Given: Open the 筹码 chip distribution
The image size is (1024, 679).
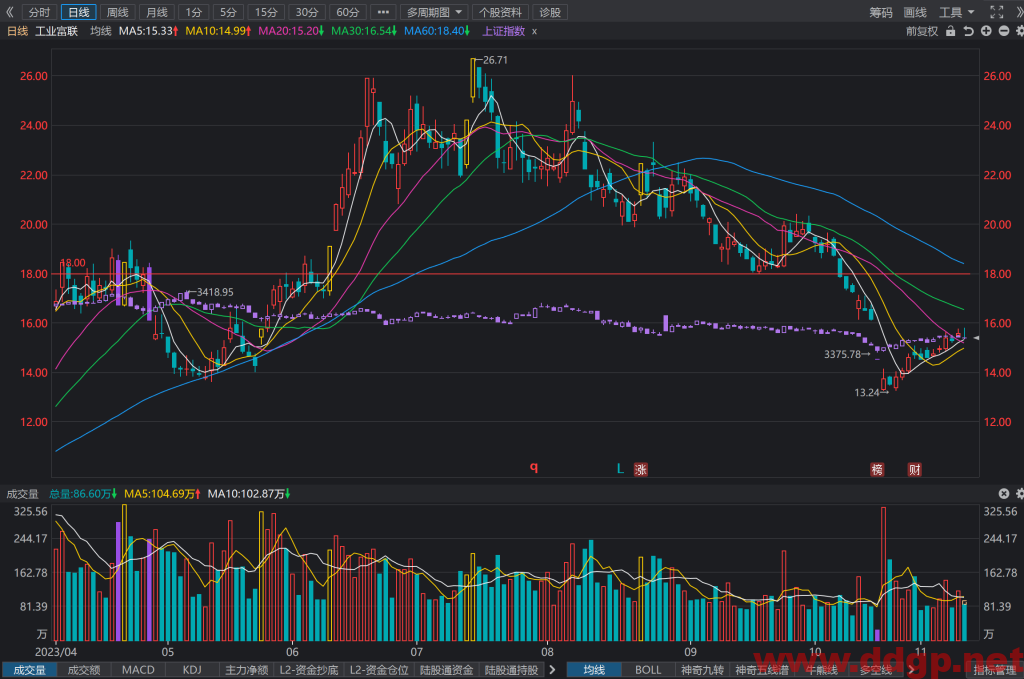Looking at the screenshot, I should [880, 12].
